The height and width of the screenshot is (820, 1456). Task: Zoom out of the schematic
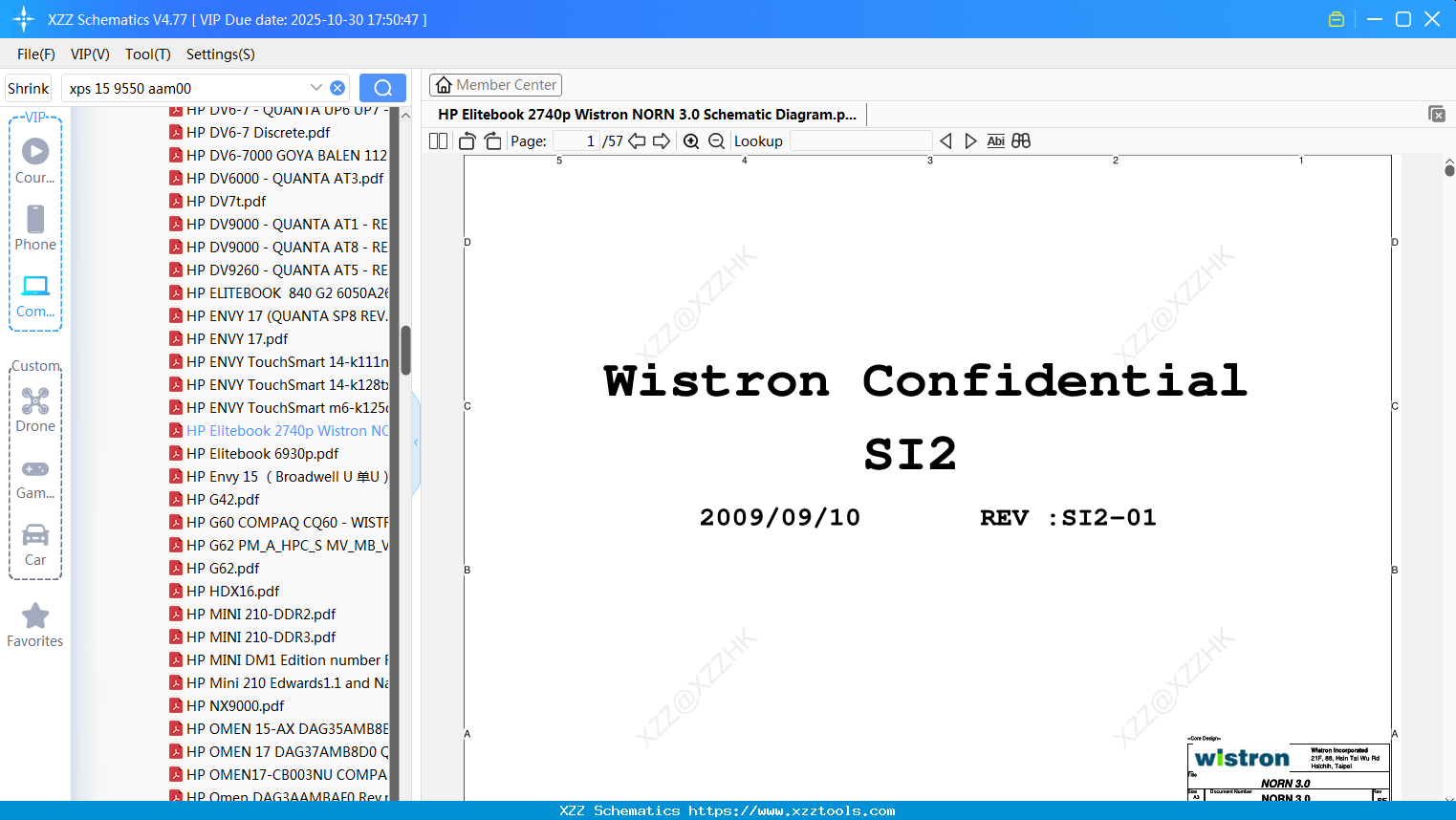716,140
